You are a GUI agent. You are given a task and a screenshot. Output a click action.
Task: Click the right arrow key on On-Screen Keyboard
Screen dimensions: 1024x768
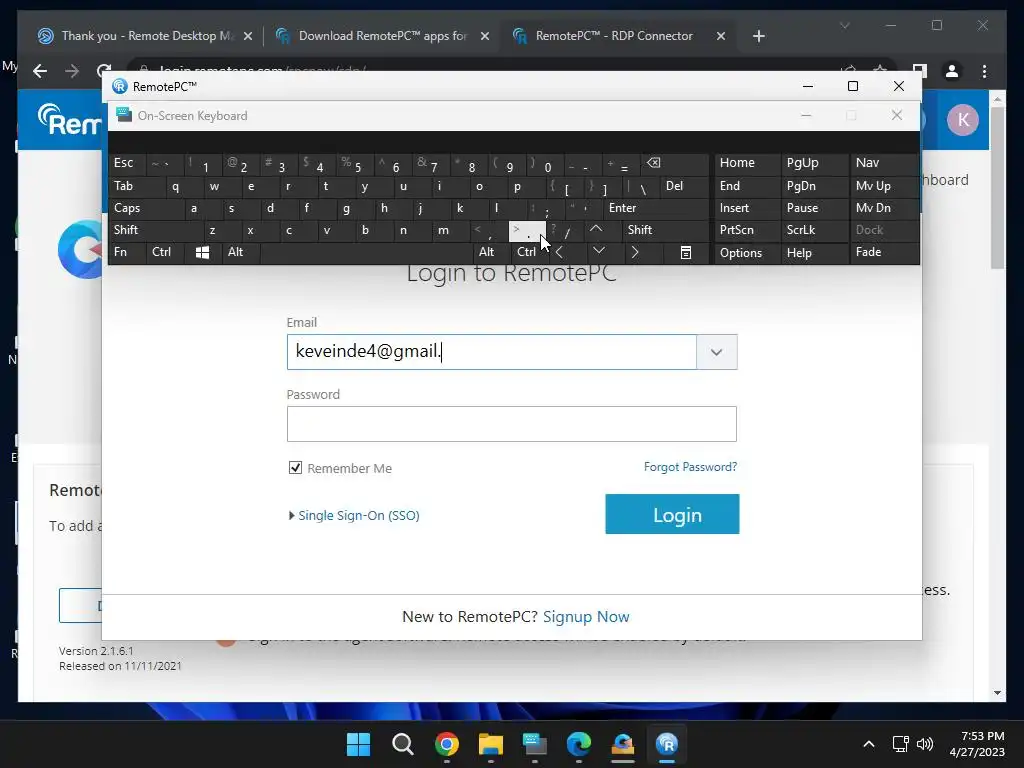click(x=635, y=252)
